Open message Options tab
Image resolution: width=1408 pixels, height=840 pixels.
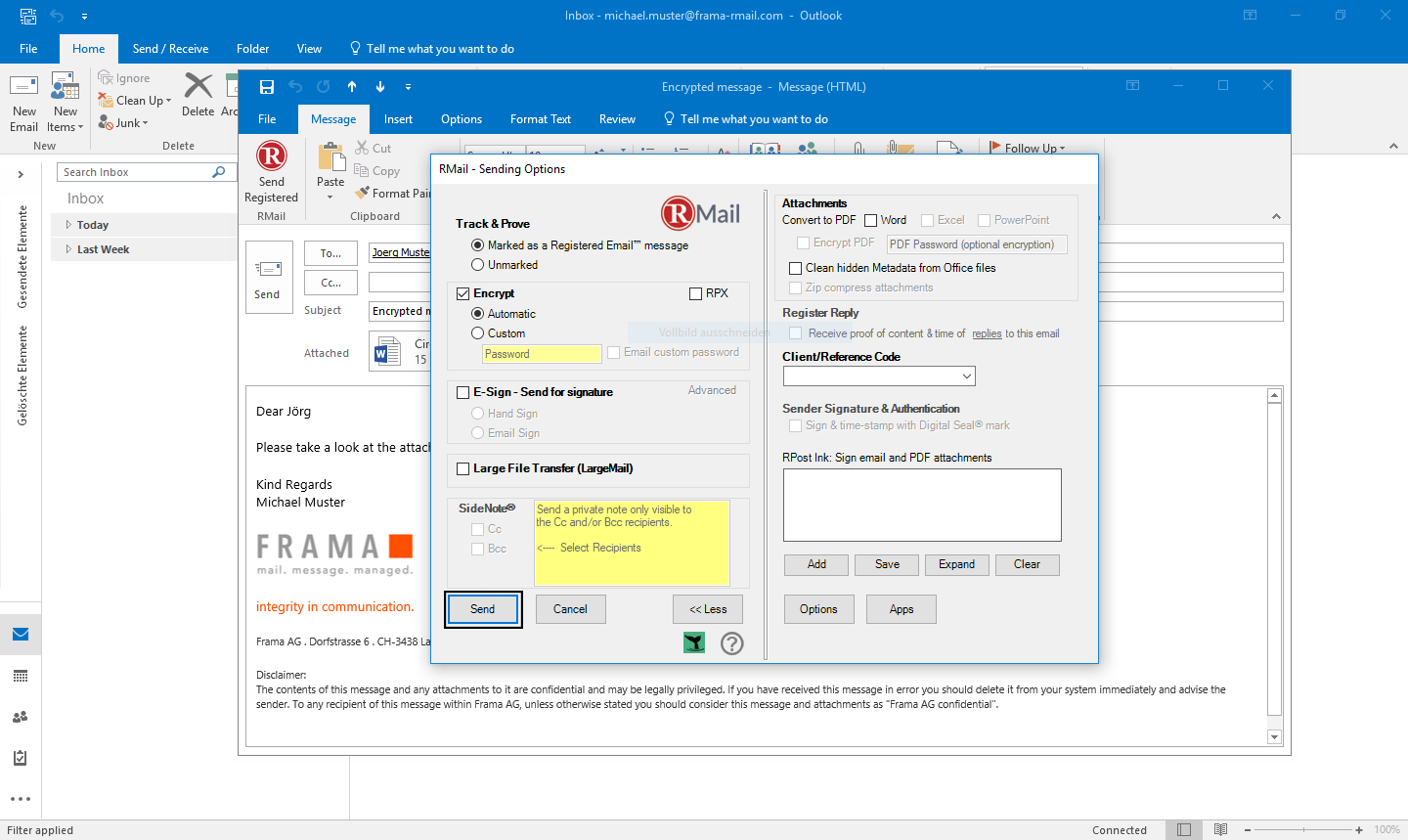(x=462, y=119)
